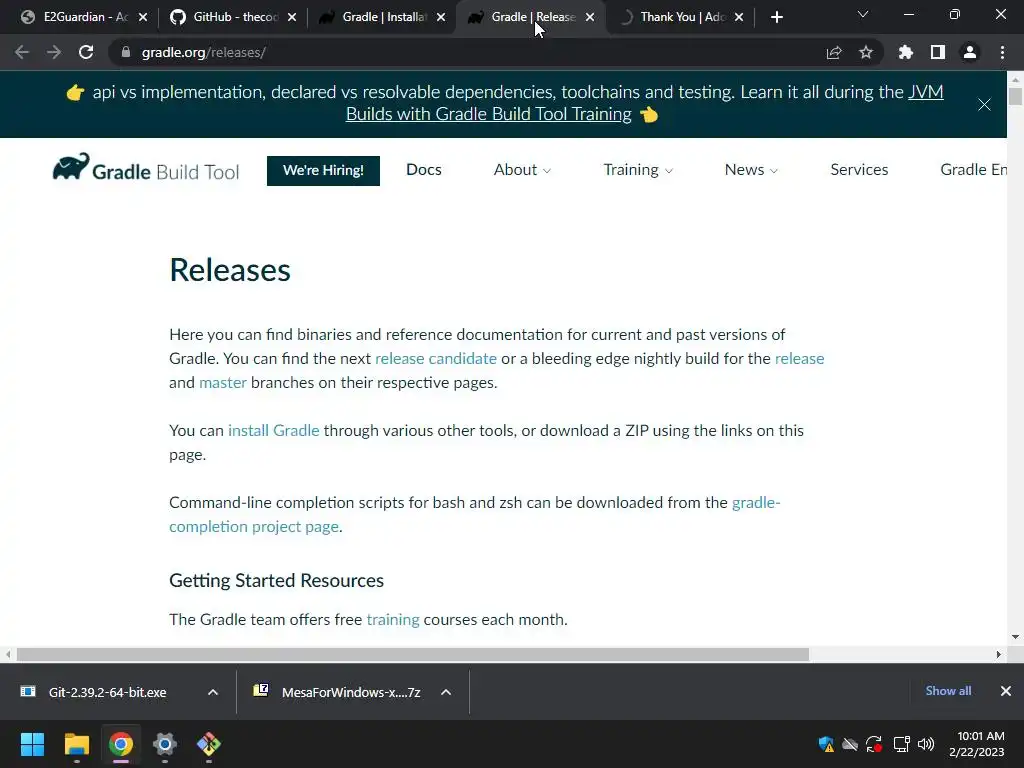Viewport: 1024px width, 768px height.
Task: Open the Settings gear taskbar icon
Action: (165, 744)
